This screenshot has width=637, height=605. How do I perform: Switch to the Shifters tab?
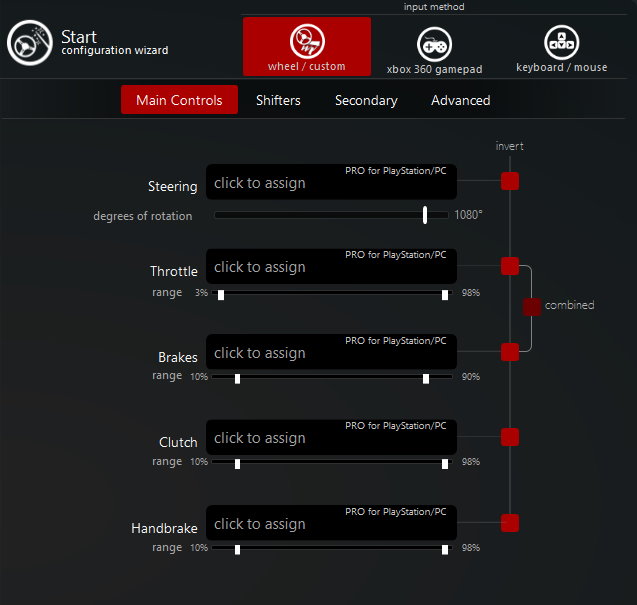coord(278,100)
